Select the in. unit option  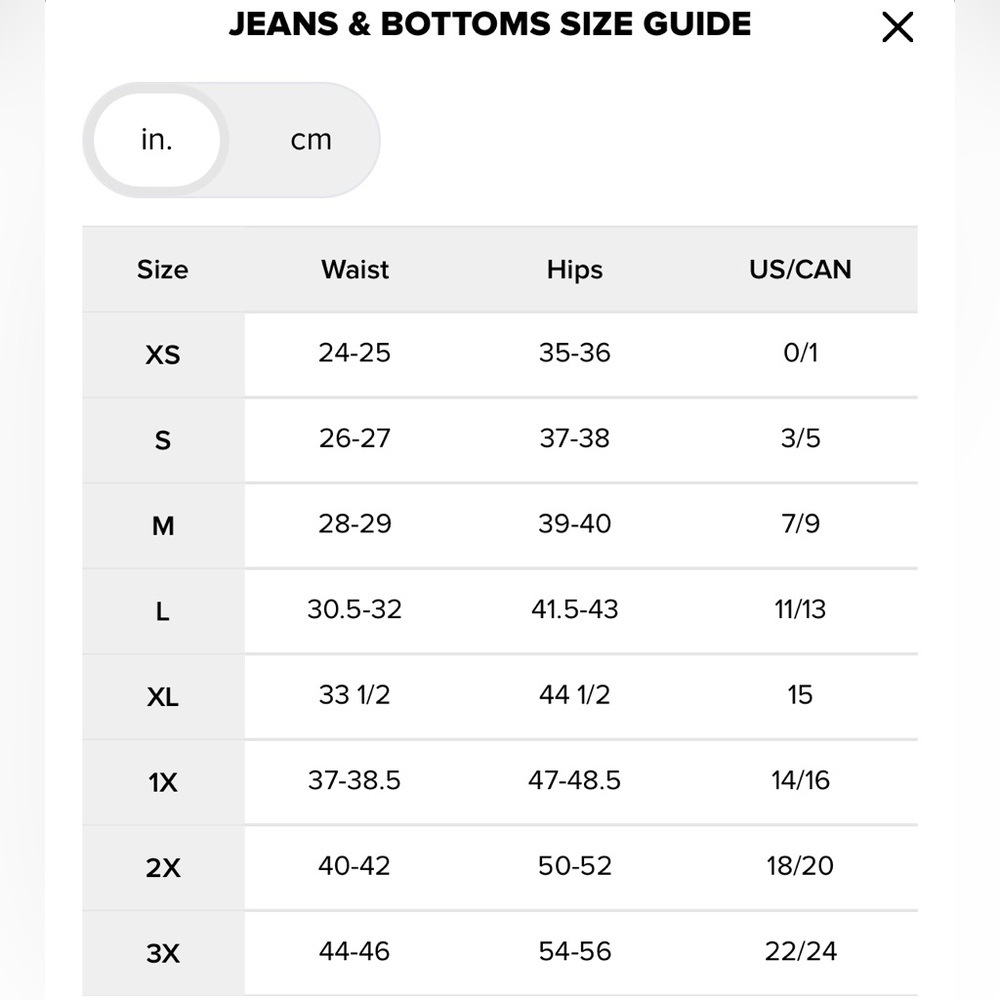click(x=157, y=140)
